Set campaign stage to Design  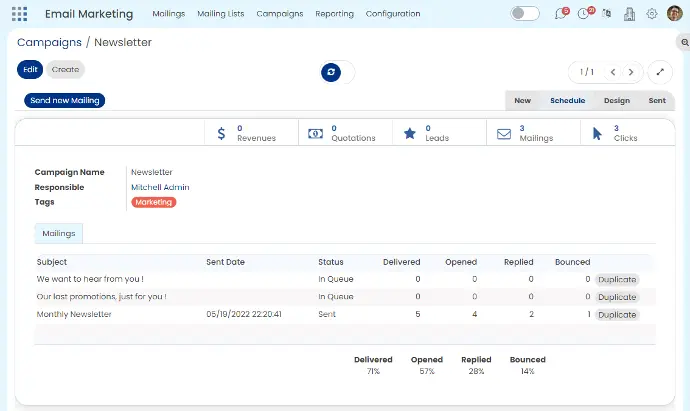(x=616, y=100)
